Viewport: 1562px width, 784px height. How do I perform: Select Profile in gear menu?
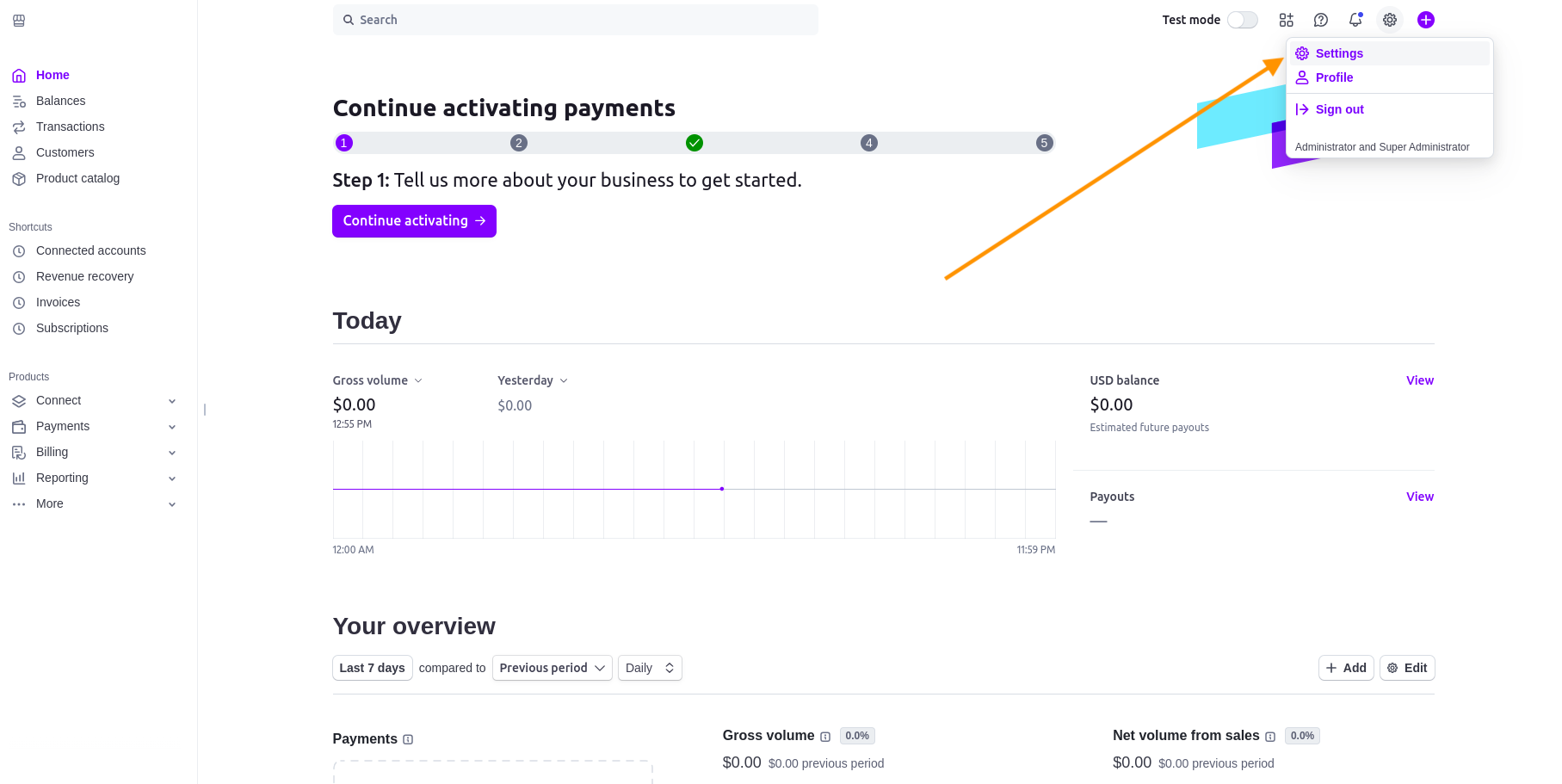click(1389, 77)
